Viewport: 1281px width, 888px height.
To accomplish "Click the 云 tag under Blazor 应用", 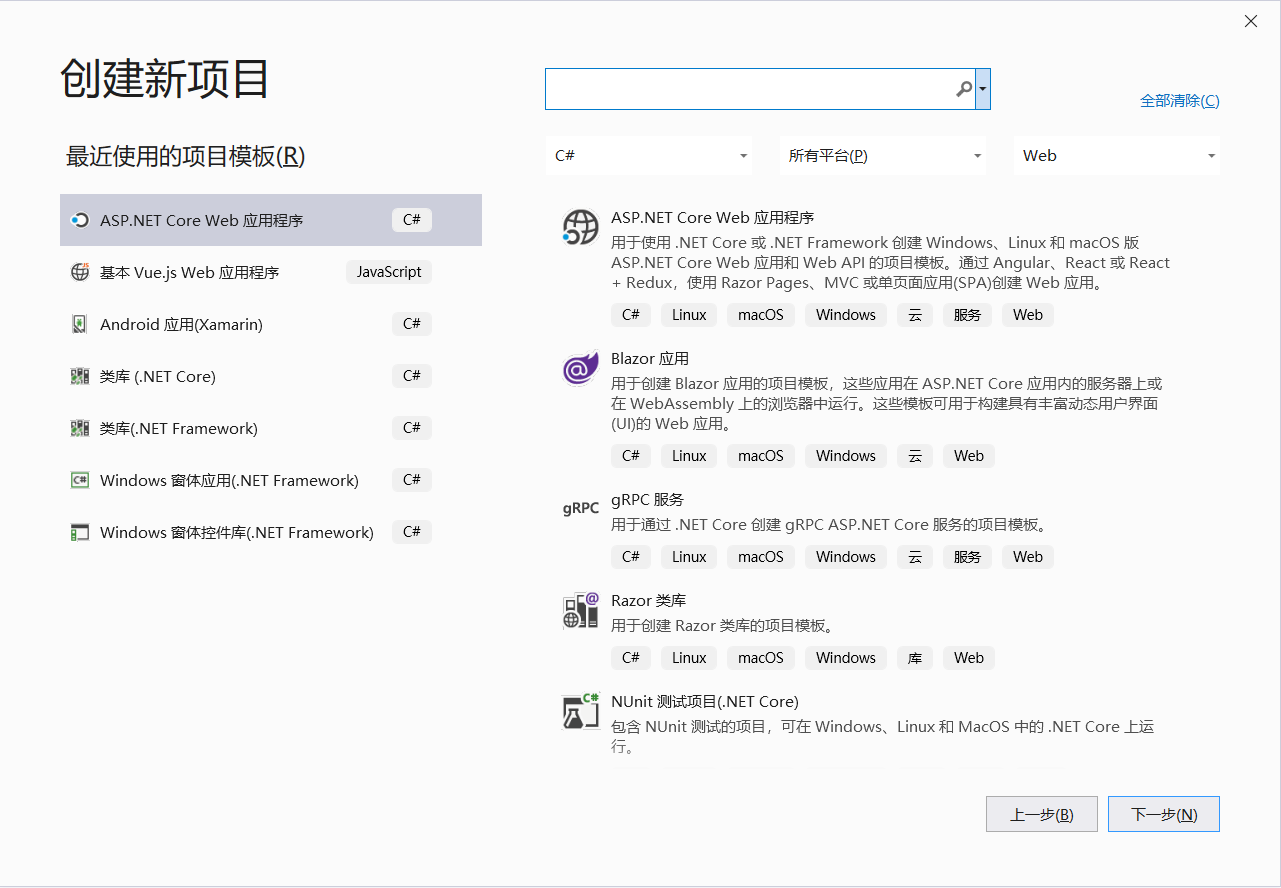I will 915,456.
